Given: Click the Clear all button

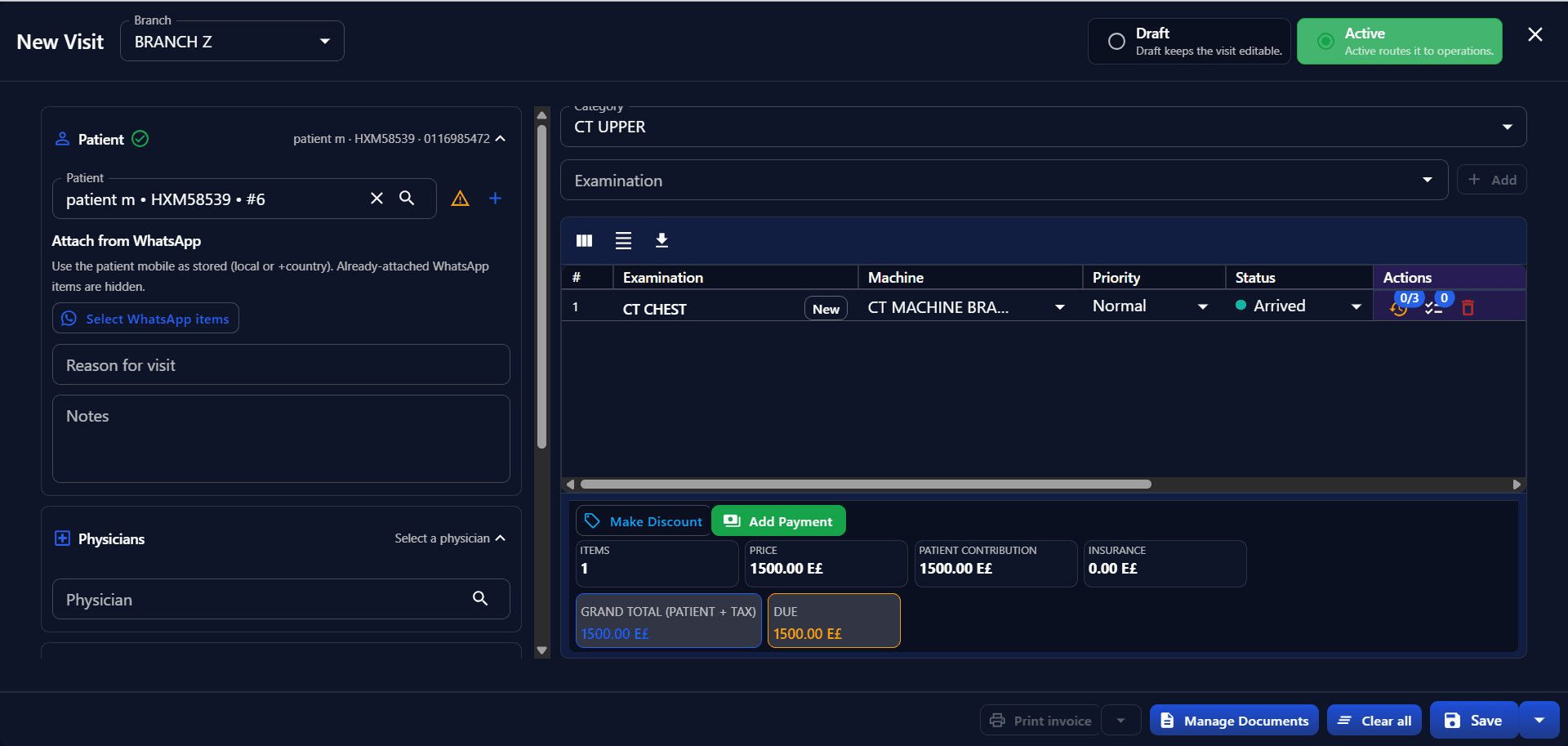Looking at the screenshot, I should 1374,721.
